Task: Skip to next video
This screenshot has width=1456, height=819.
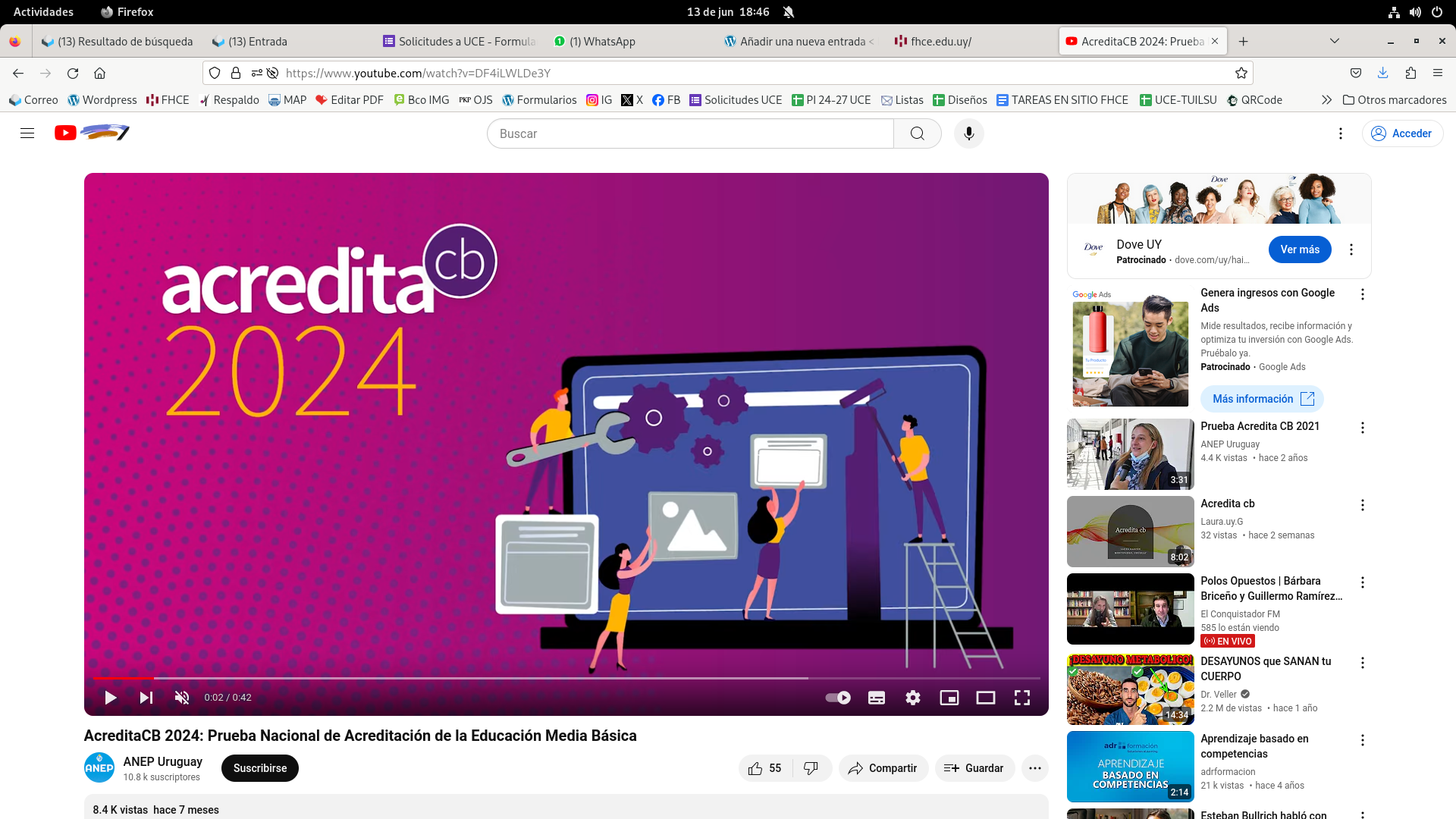Action: pyautogui.click(x=146, y=698)
